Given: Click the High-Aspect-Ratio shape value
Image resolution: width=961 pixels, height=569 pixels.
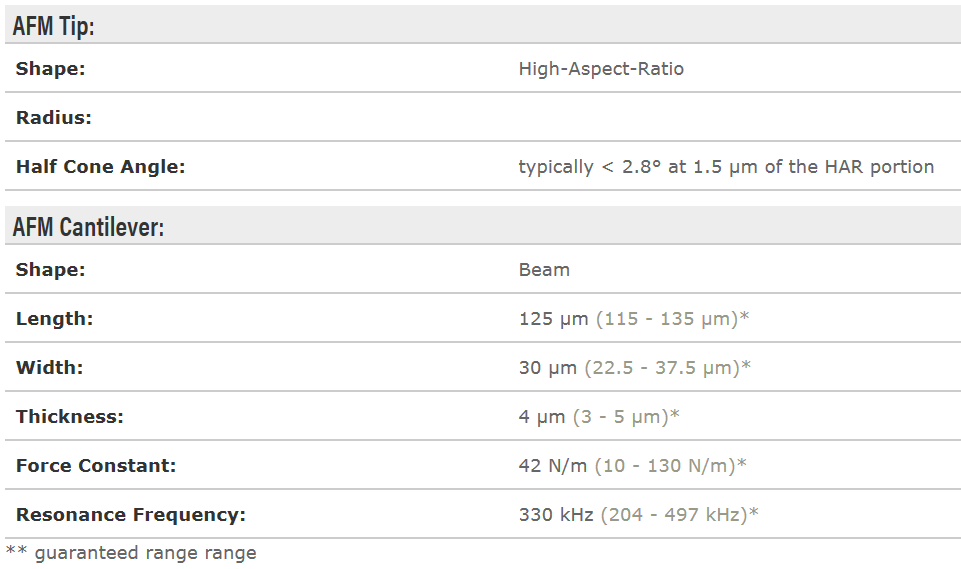Looking at the screenshot, I should tap(601, 69).
